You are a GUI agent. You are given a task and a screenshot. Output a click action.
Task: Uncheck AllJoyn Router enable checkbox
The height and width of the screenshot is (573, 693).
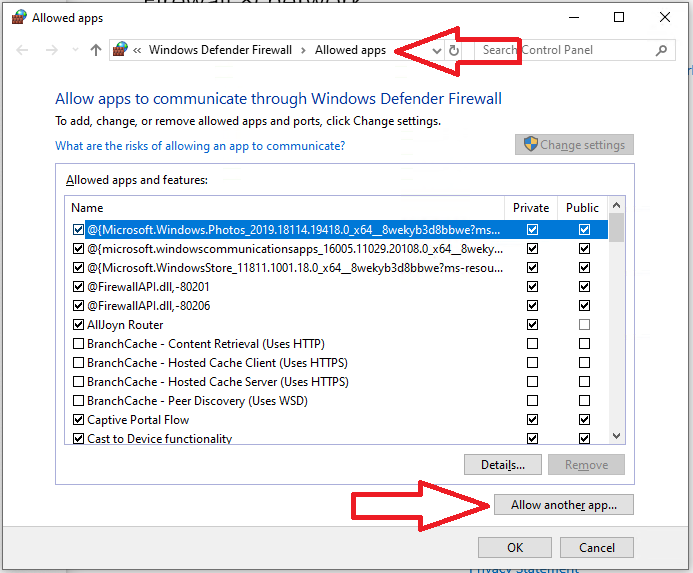(78, 325)
